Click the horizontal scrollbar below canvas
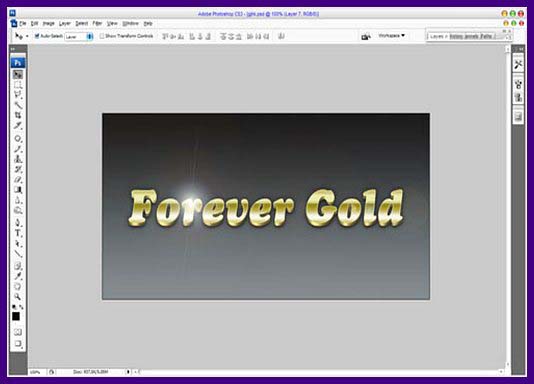The image size is (534, 384). (320, 372)
